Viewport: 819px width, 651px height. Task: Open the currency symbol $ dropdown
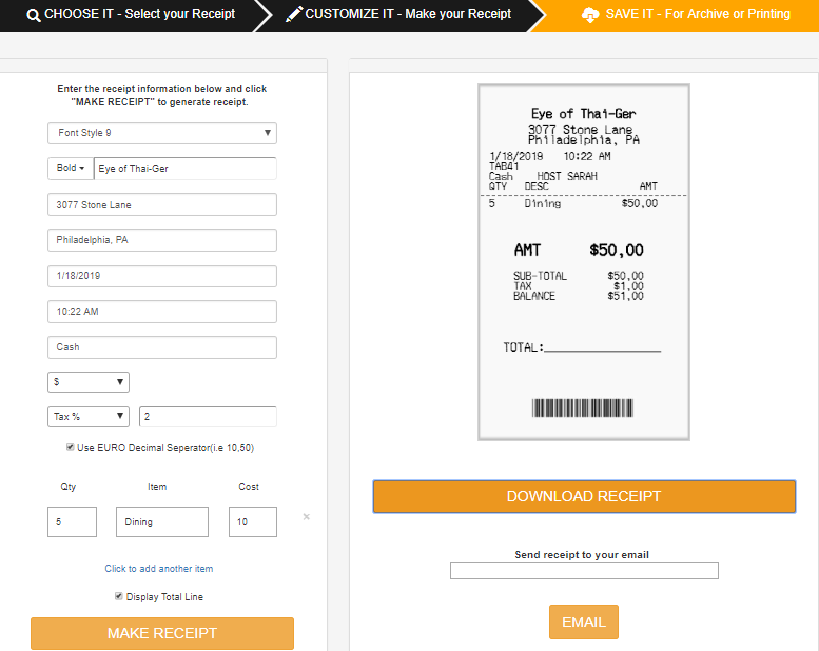click(x=88, y=382)
